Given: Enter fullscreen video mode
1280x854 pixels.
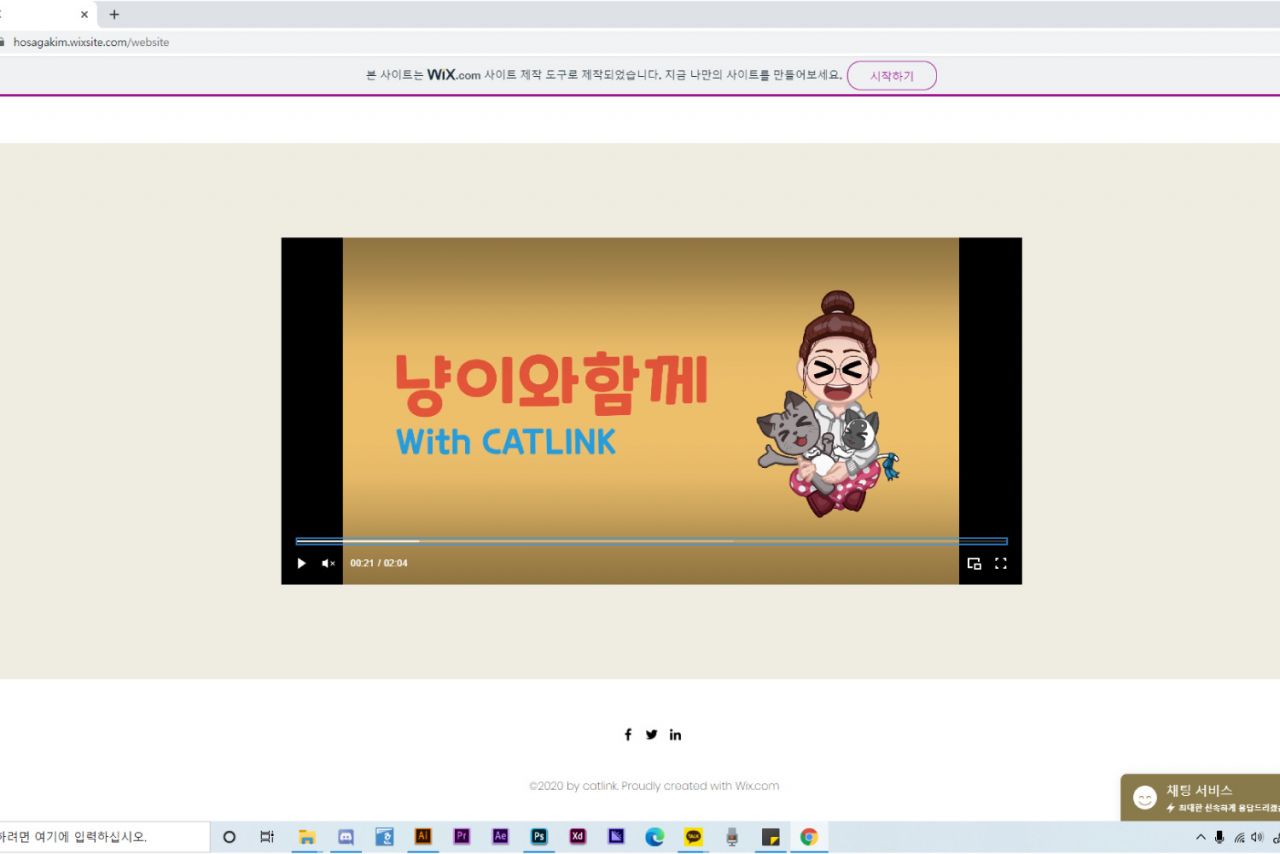Looking at the screenshot, I should [x=1000, y=563].
